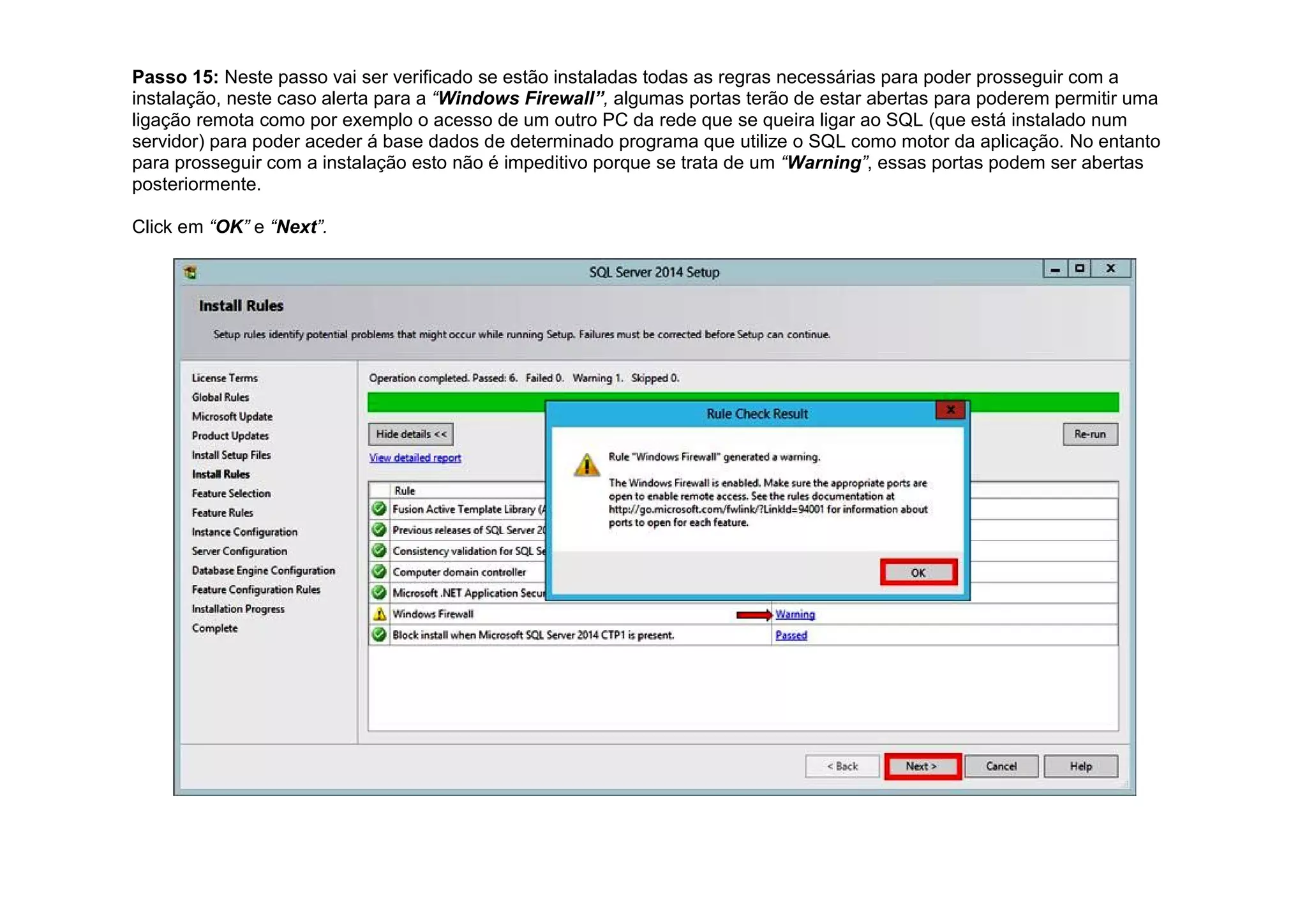This screenshot has height=924, width=1307.
Task: Click Operation completed status text
Action: point(524,378)
